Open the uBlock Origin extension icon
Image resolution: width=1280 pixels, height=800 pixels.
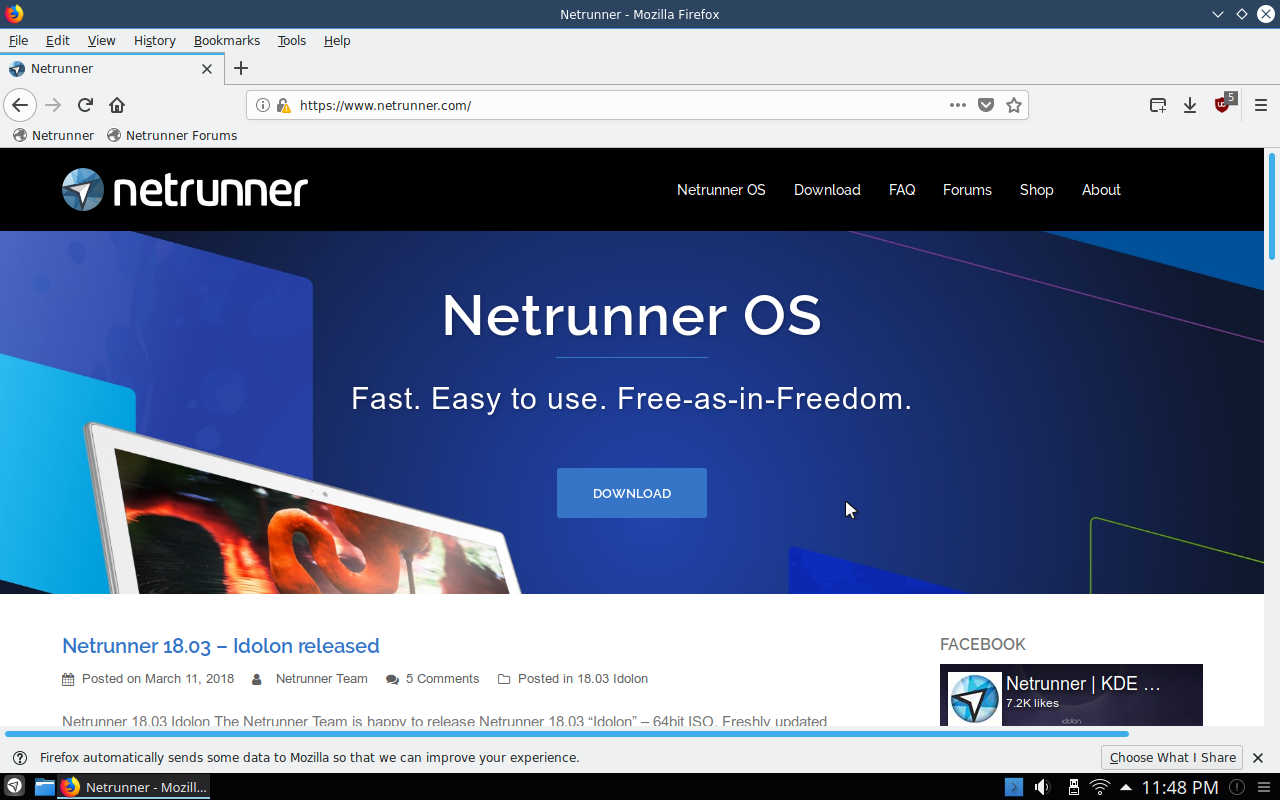(x=1222, y=104)
